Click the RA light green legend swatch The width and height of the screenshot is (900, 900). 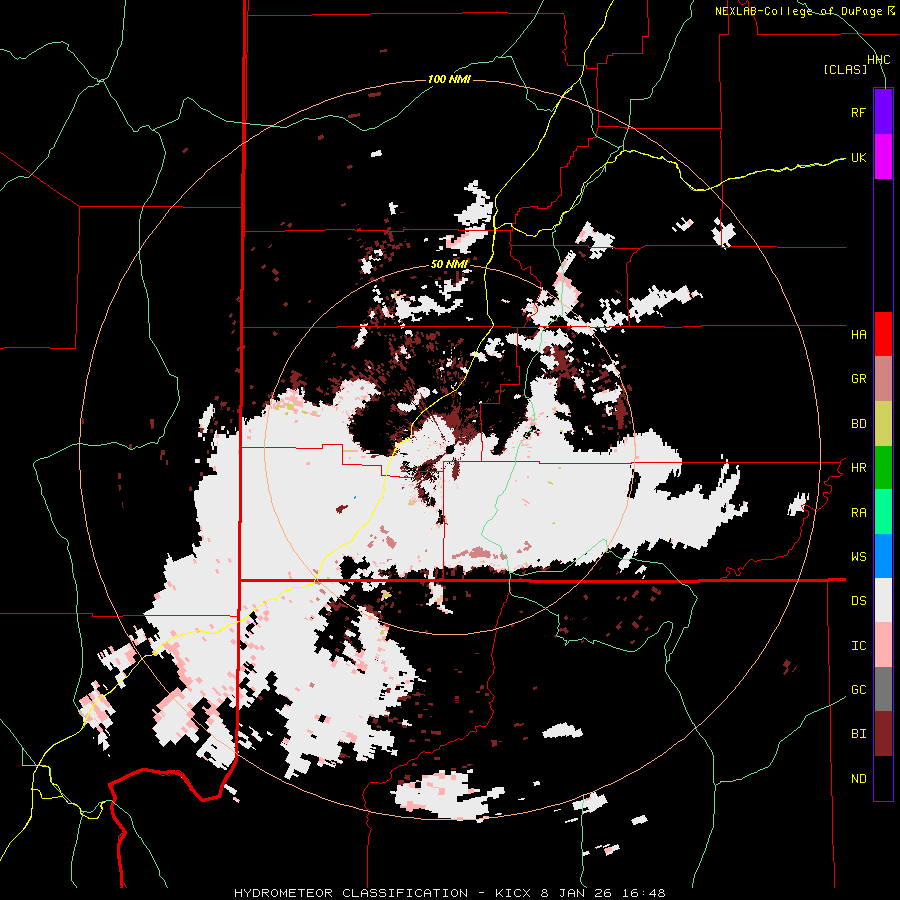(883, 512)
